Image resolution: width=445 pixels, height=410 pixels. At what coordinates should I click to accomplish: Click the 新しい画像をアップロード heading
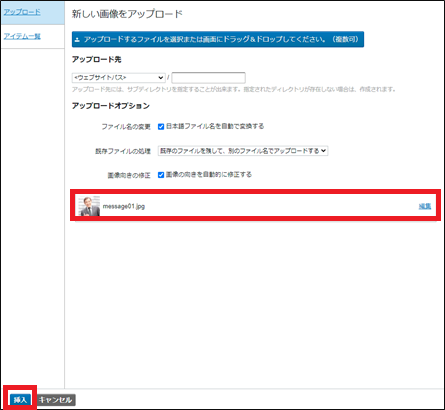[x=127, y=14]
